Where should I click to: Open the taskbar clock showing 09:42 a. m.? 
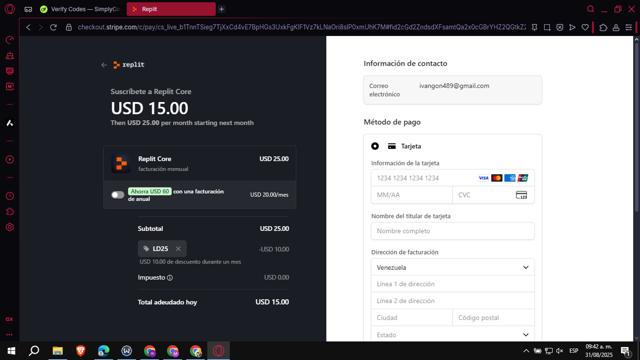[599, 351]
